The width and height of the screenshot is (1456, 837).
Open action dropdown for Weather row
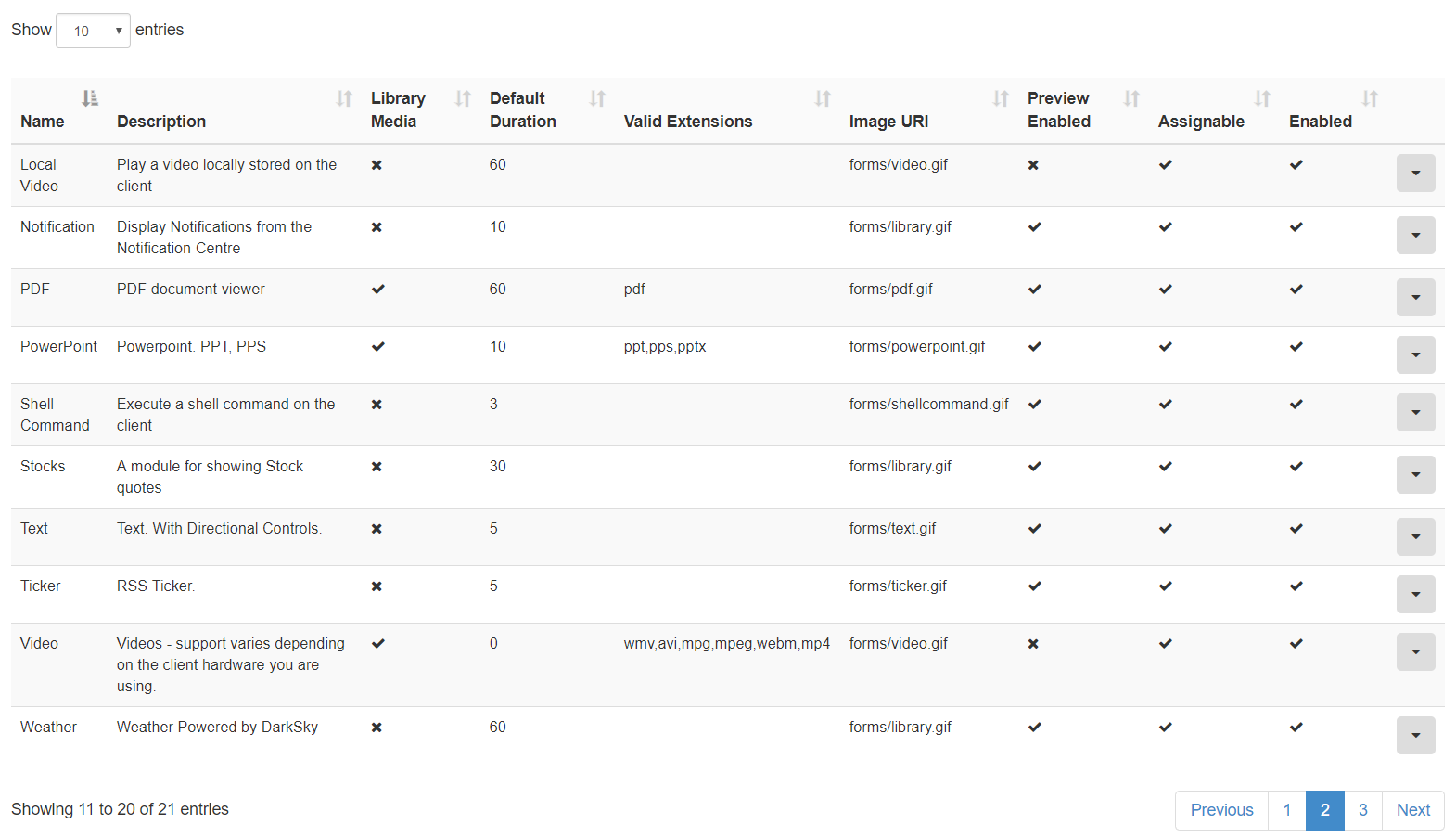pos(1415,735)
